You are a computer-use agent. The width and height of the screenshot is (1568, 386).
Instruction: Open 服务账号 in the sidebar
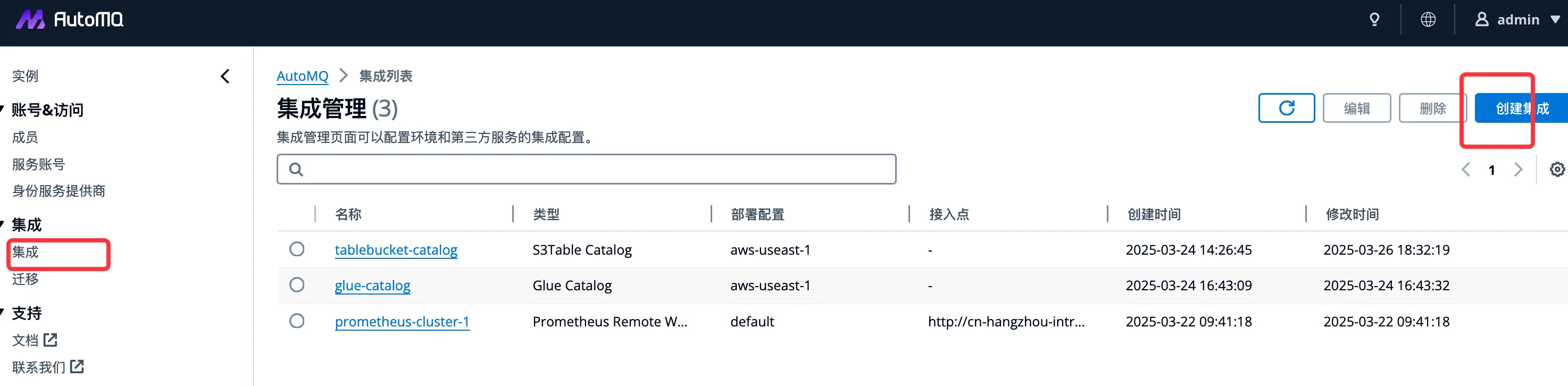coord(38,164)
